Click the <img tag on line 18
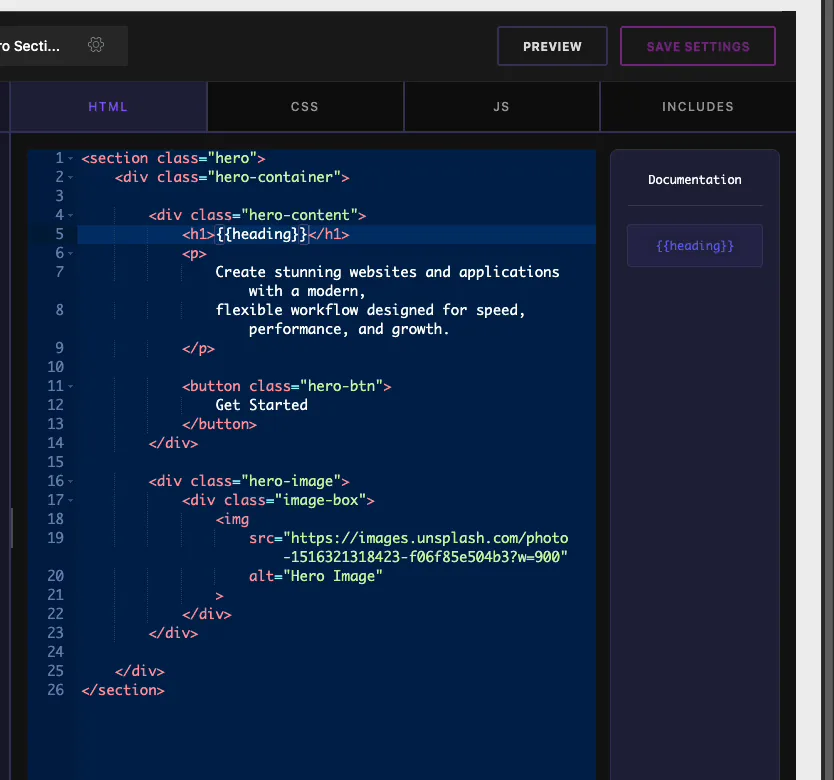The height and width of the screenshot is (780, 834). click(232, 519)
